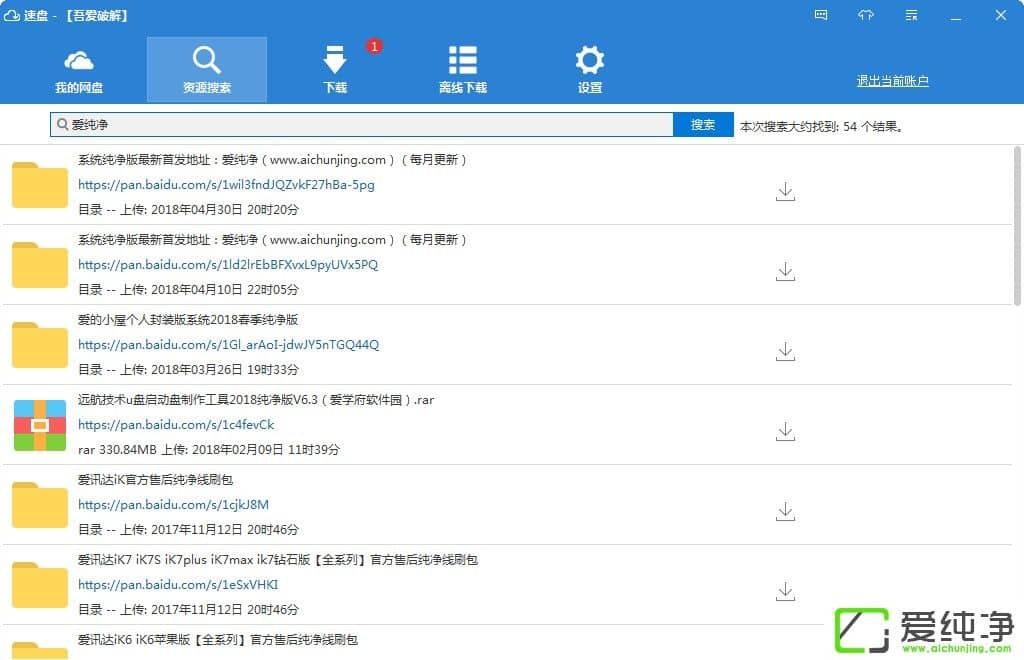Open link pan.baidu.com/s/1wil3fndJQZvkF27hBa-5pg

pos(226,185)
